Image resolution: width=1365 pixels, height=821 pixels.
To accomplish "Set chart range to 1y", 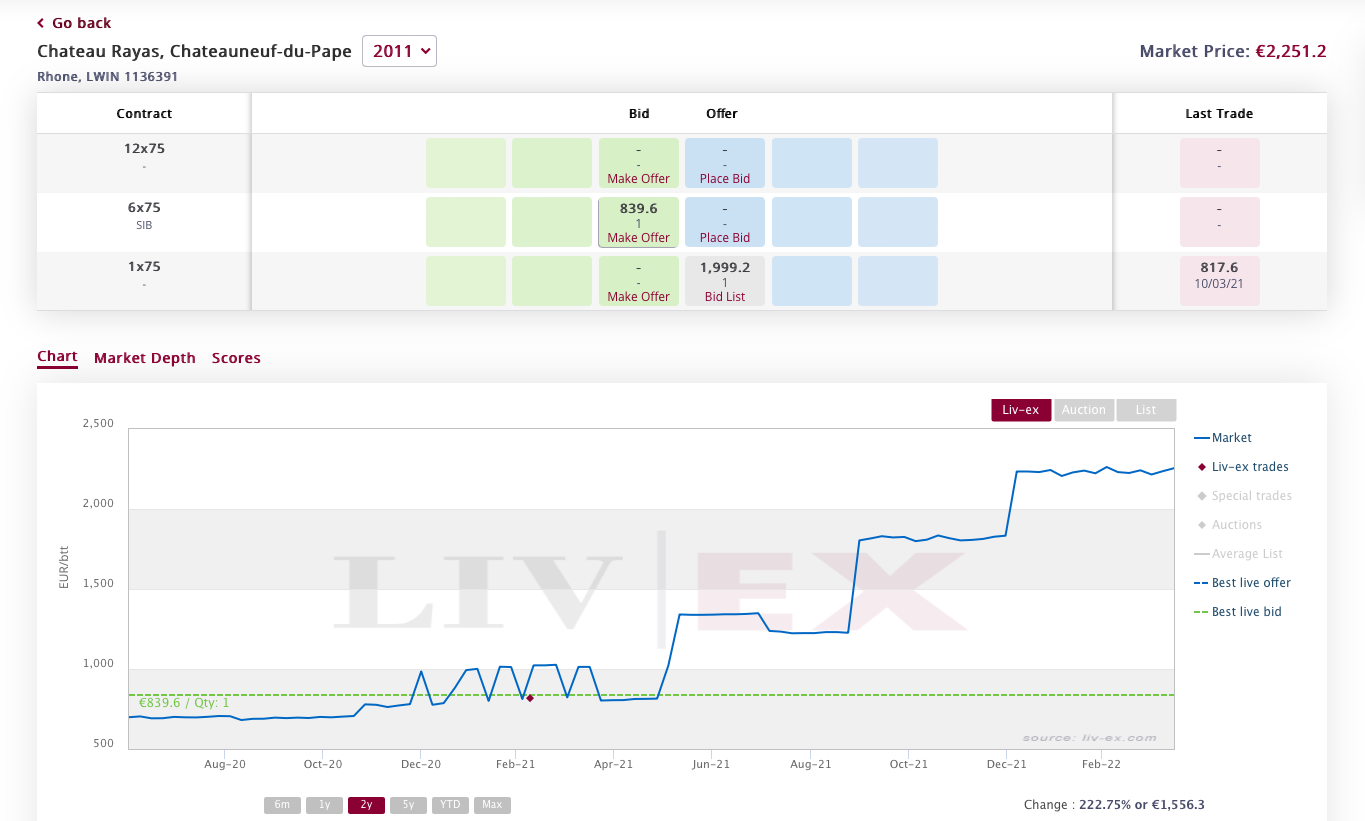I will 324,805.
